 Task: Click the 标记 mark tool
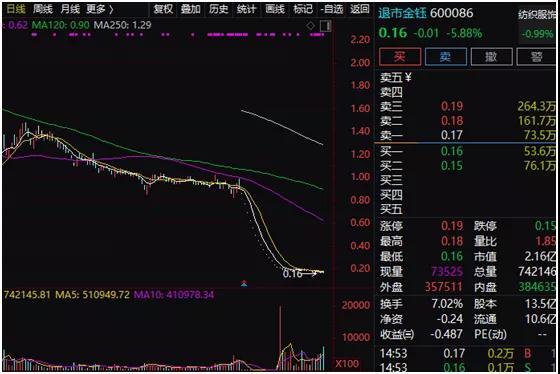pyautogui.click(x=303, y=9)
